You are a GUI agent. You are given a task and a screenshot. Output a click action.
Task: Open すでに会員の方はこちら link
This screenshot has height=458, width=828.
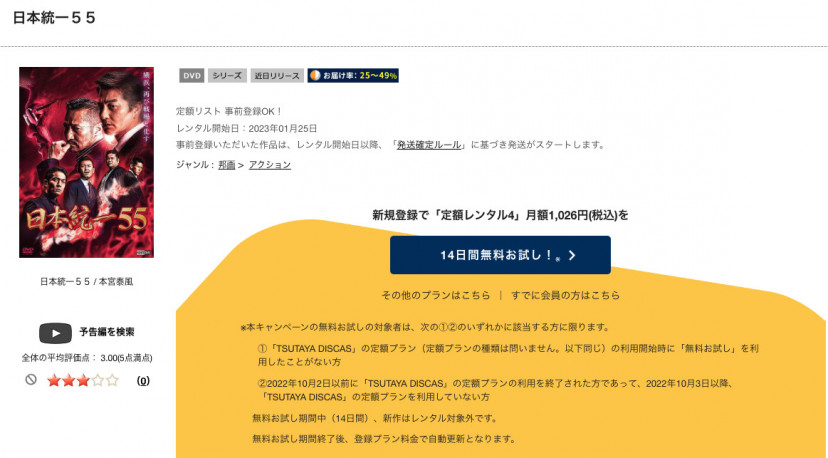tap(565, 295)
